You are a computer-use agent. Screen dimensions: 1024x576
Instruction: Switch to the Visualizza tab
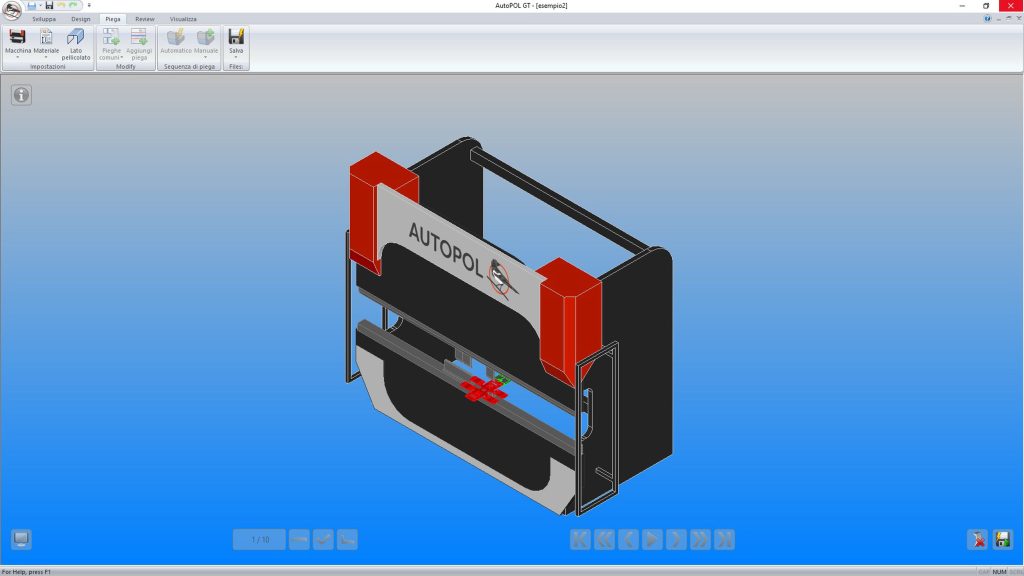click(183, 19)
